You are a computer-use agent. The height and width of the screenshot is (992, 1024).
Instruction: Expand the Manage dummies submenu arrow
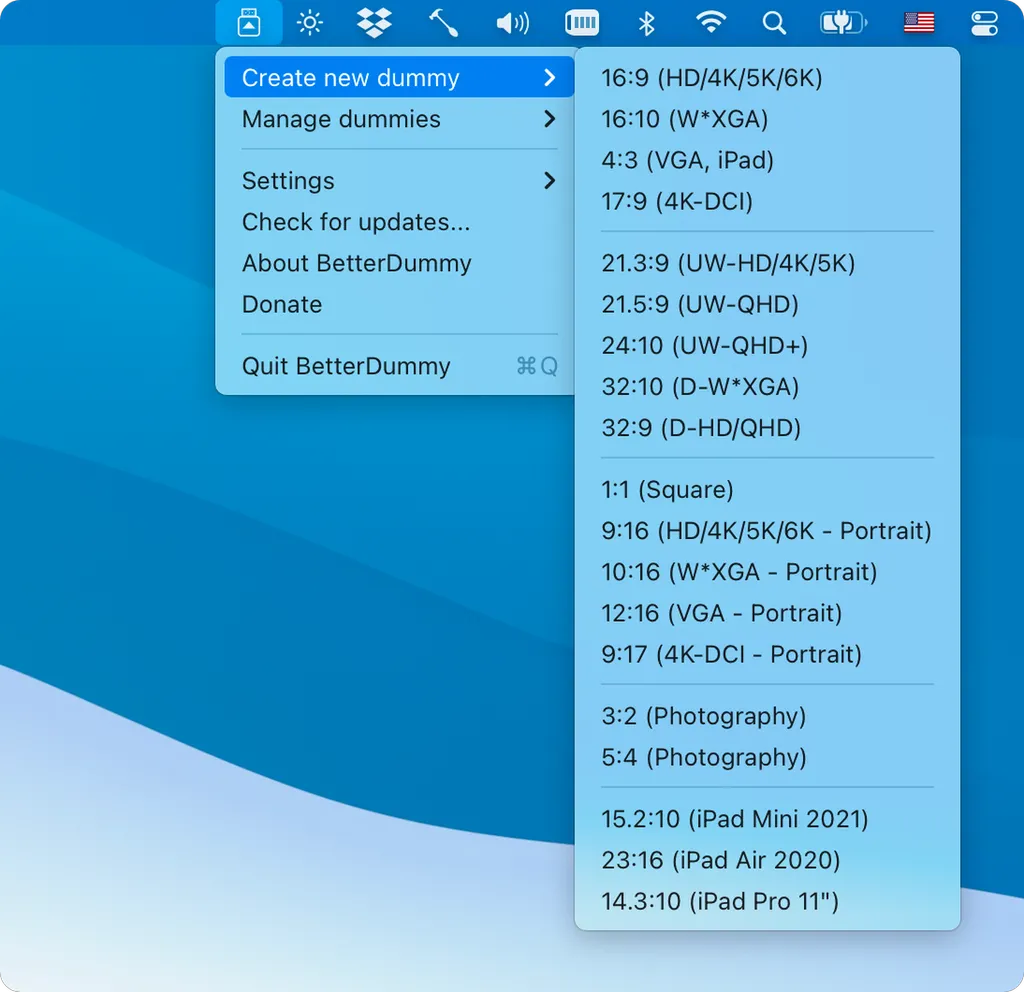click(549, 119)
